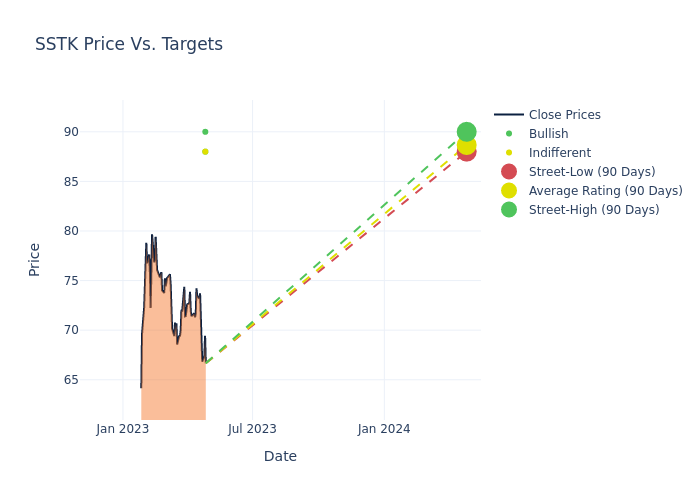Click the chart title SSTK Price Vs. Targets
700x500 pixels.
coord(129,45)
